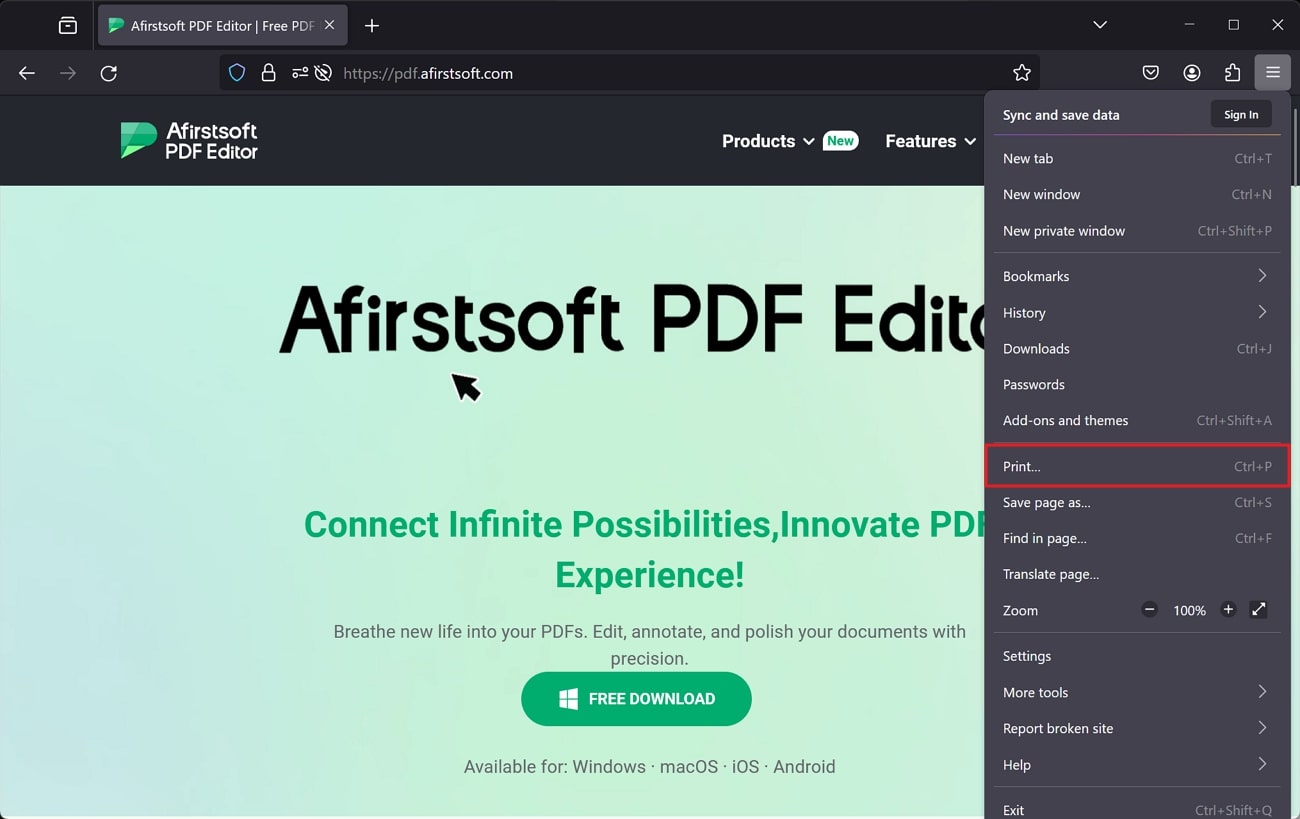
Task: Select Find in page...
Action: pos(1137,538)
